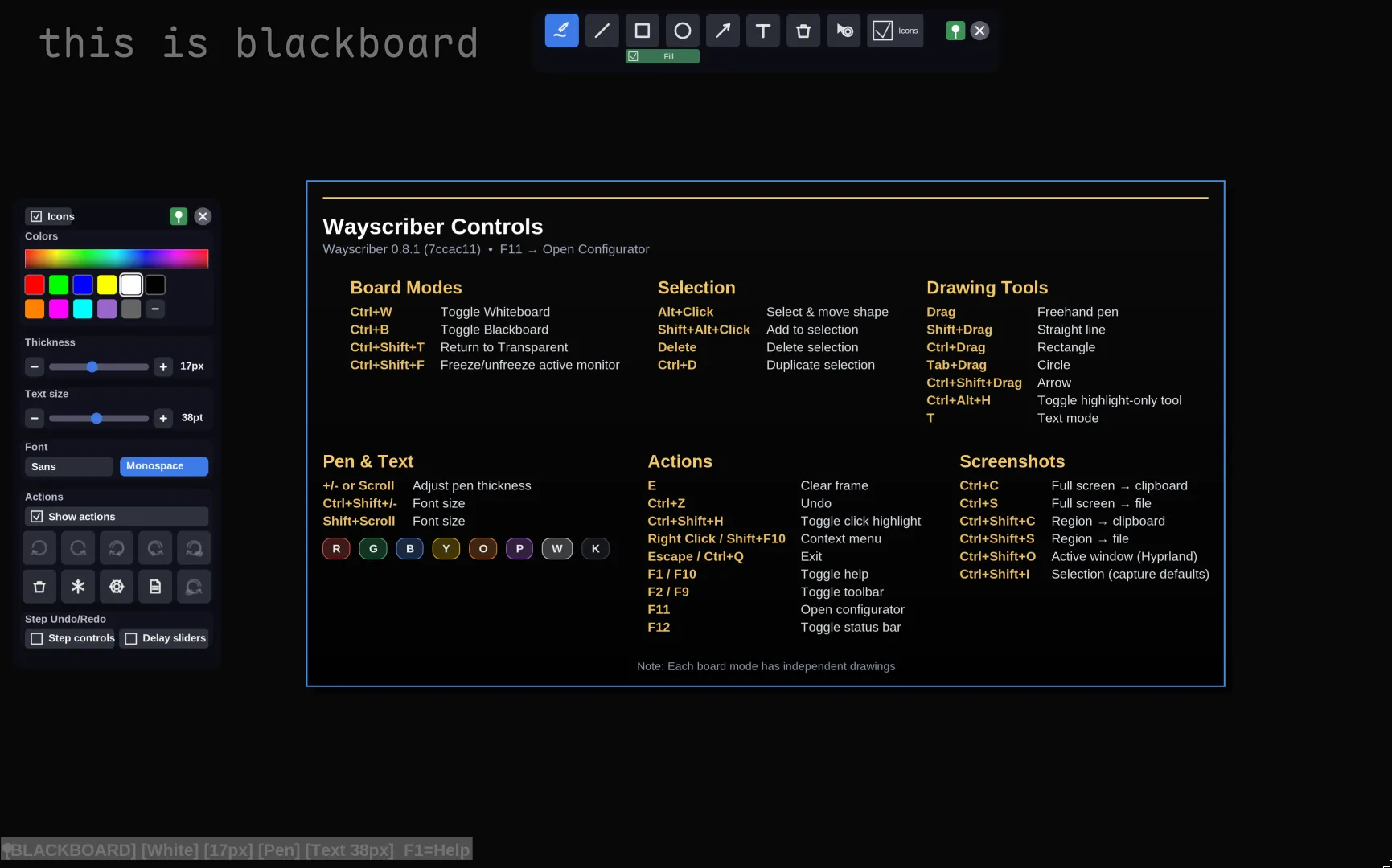The image size is (1392, 868).
Task: Open the settings gear in the Actions panel
Action: pyautogui.click(x=117, y=587)
